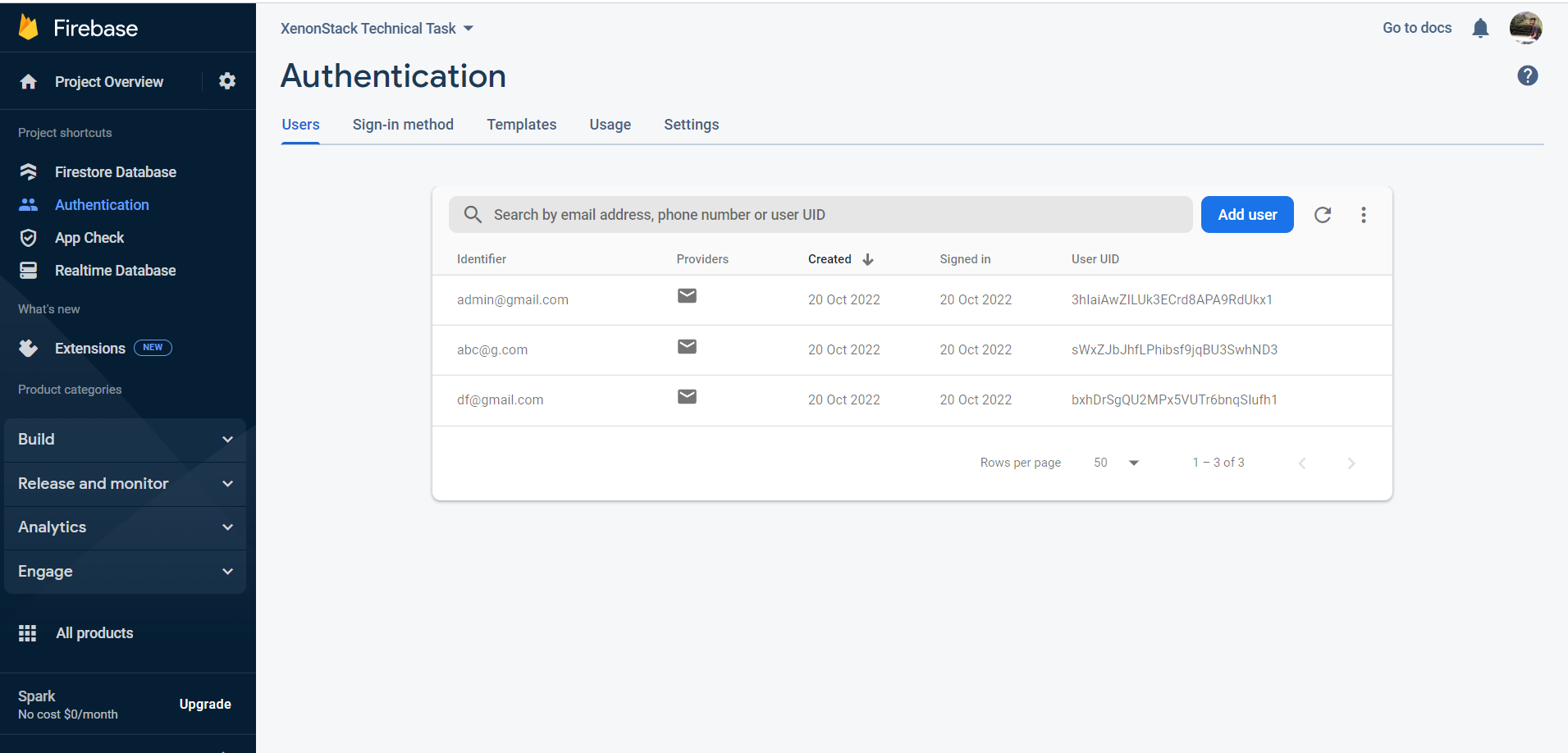Open Firestore Database from project shortcuts

(115, 171)
